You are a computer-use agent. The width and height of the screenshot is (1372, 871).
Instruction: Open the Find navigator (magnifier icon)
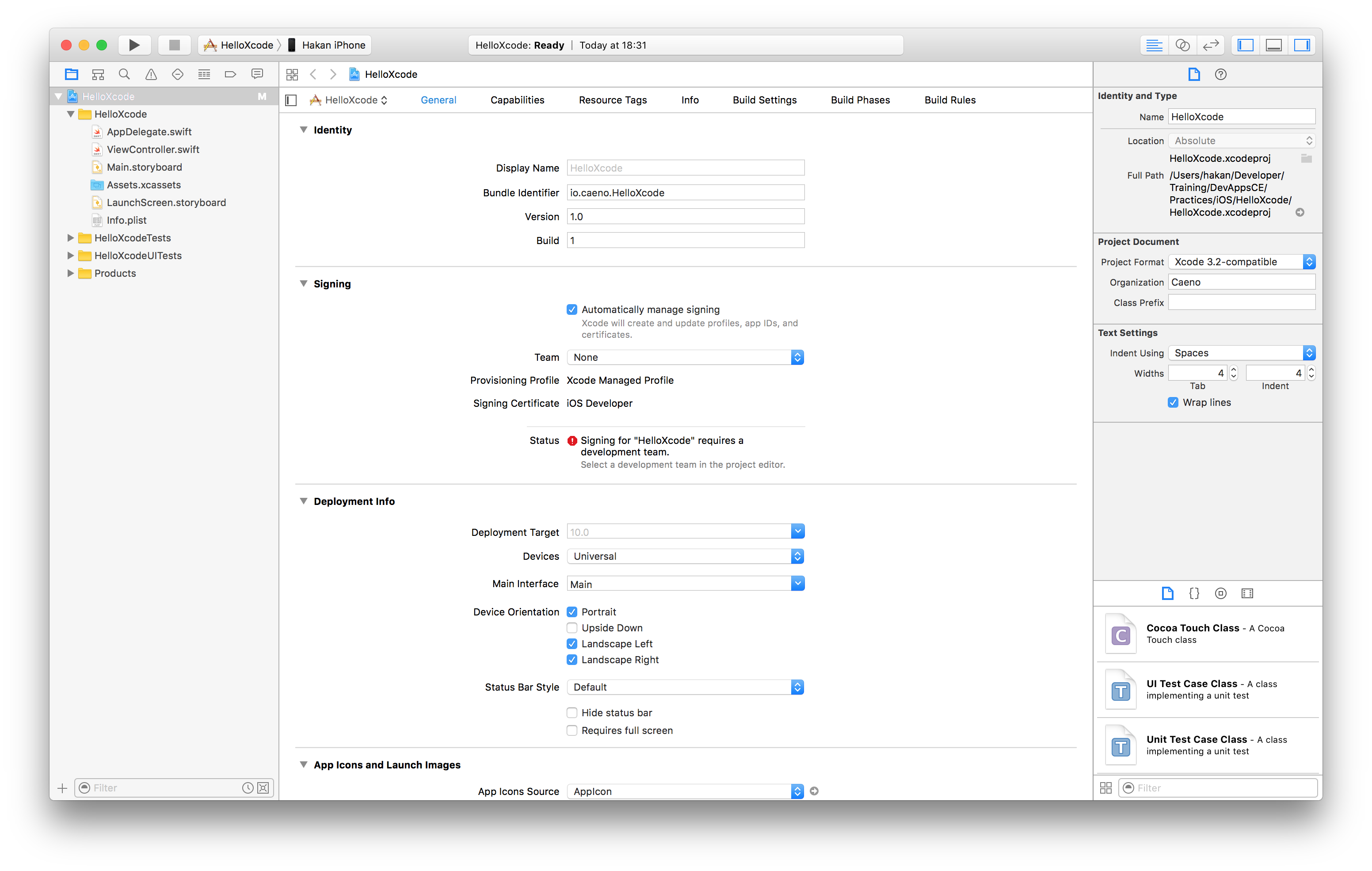click(124, 74)
